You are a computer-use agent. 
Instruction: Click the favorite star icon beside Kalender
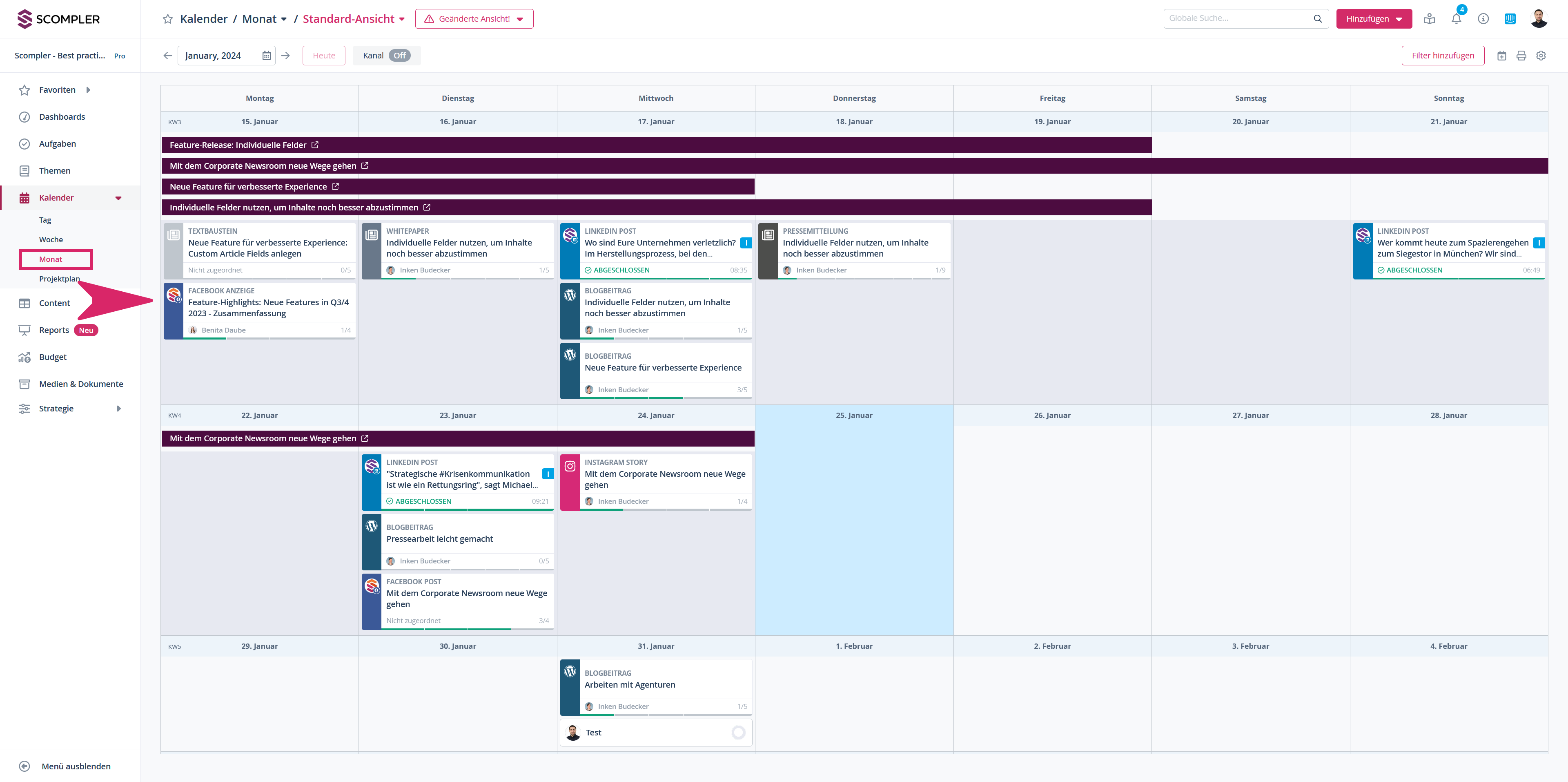click(x=167, y=19)
